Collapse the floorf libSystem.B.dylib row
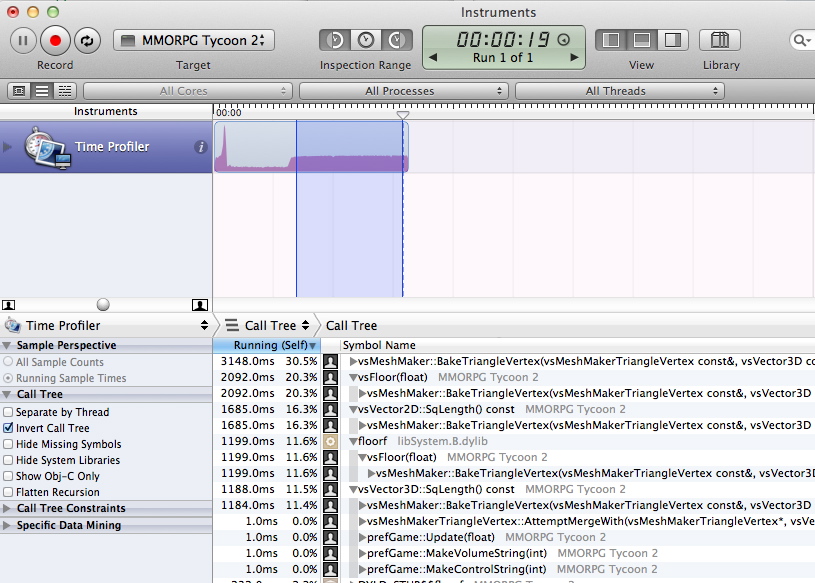This screenshot has width=815, height=583. (353, 442)
